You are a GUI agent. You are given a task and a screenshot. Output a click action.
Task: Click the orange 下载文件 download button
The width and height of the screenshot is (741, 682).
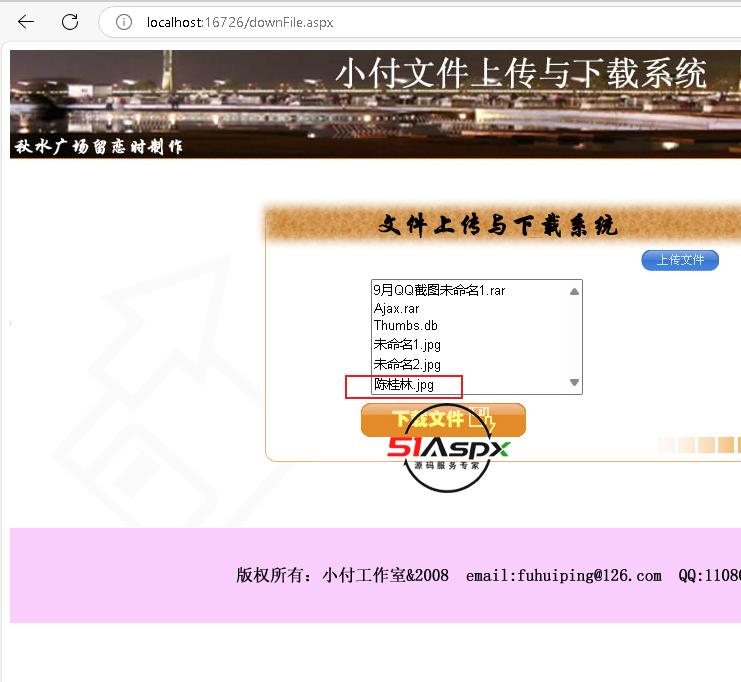point(443,420)
